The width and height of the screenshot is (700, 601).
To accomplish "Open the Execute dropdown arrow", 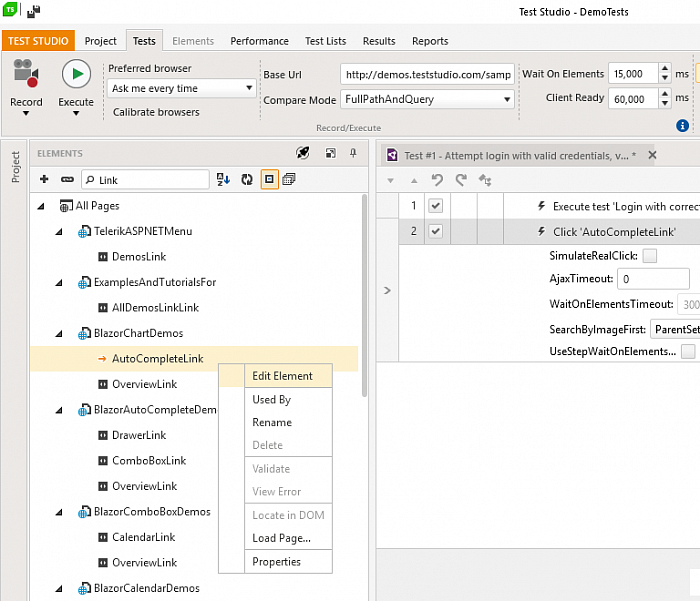I will tap(76, 113).
